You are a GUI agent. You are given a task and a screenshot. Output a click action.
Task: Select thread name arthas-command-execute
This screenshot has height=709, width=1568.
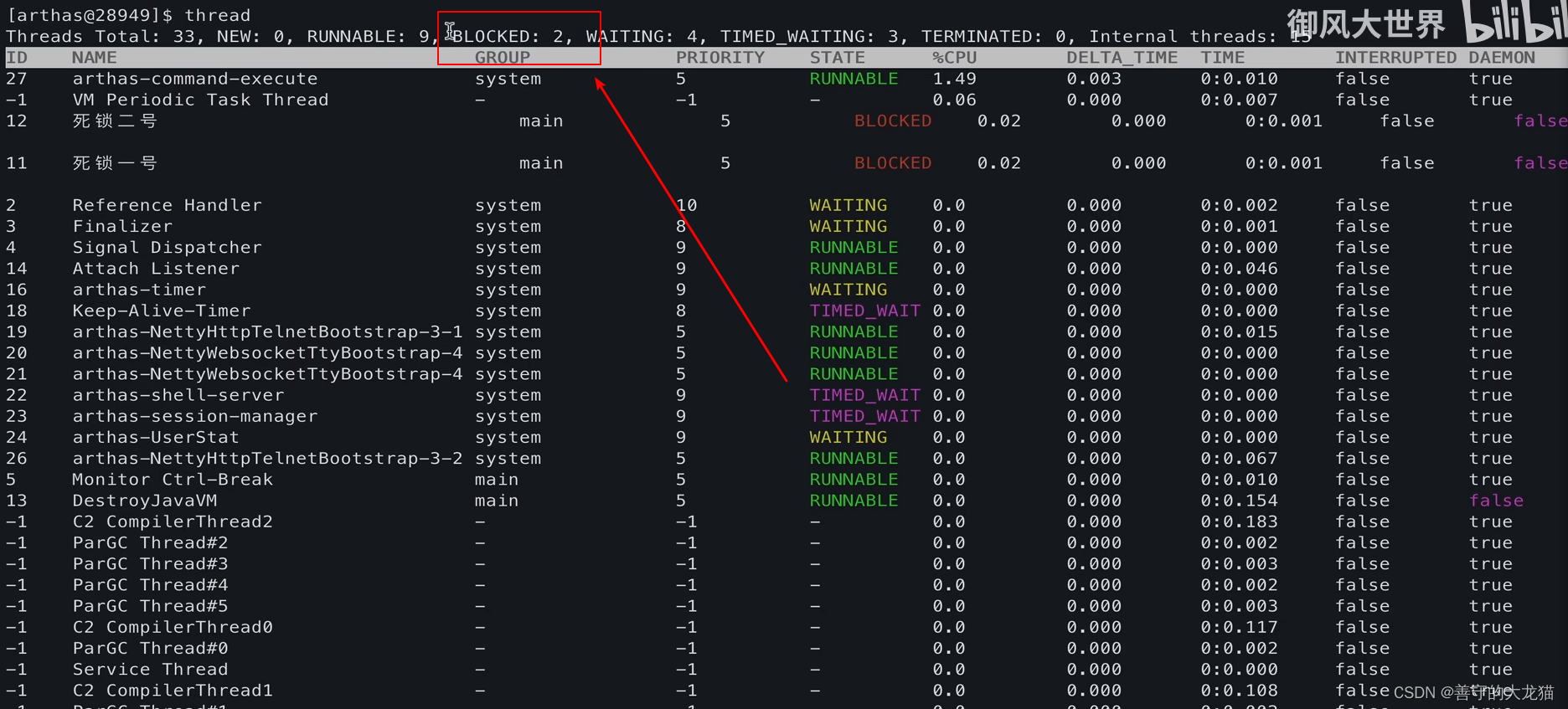tap(195, 79)
